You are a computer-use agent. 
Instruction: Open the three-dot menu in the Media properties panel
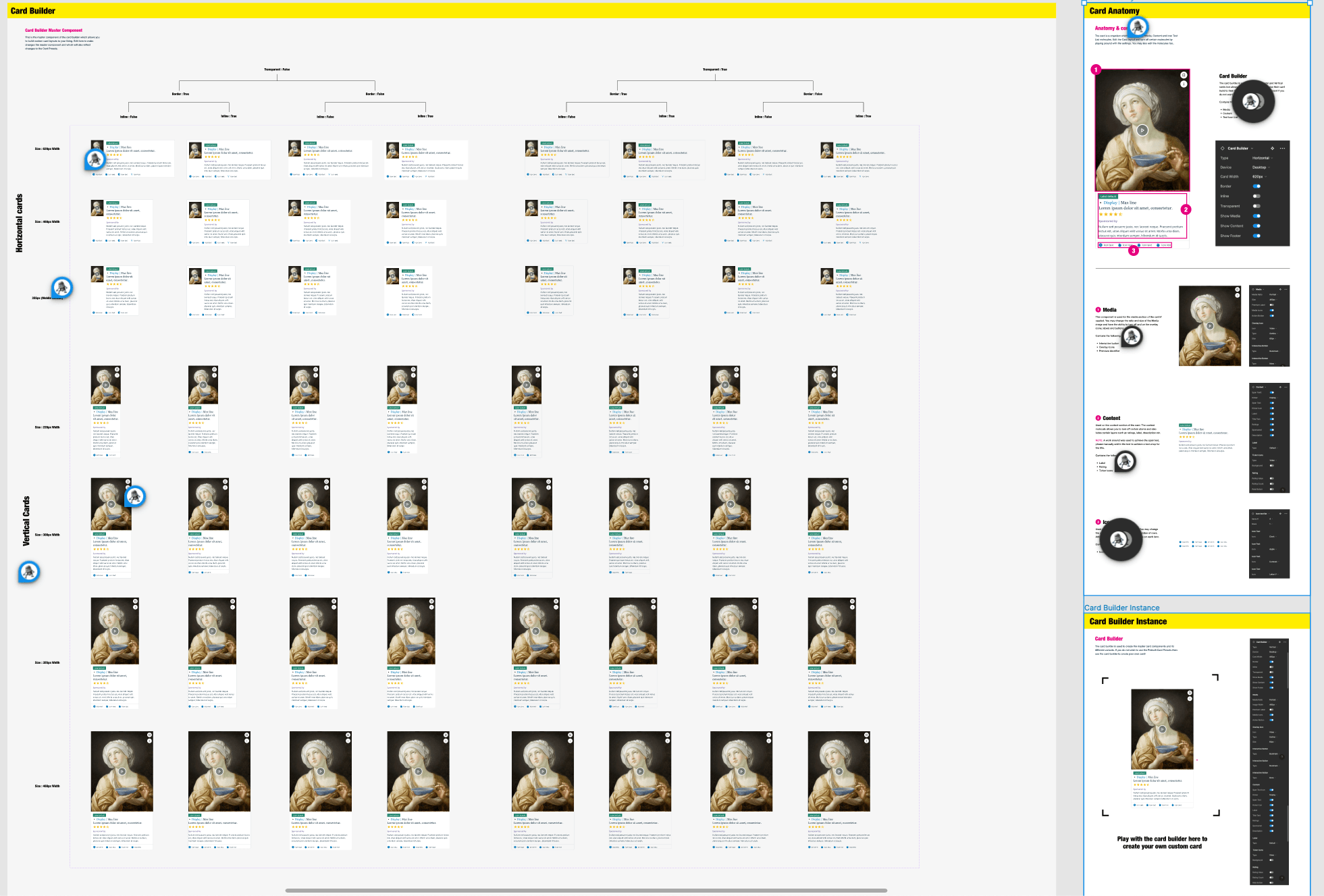(1286, 289)
